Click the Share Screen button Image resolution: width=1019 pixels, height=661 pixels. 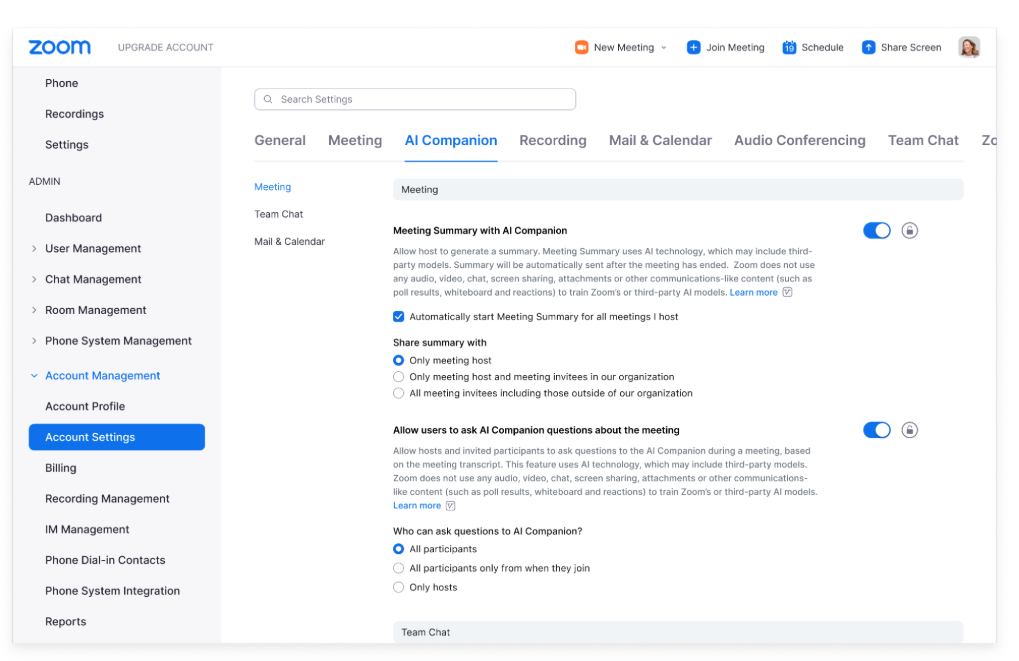click(x=901, y=47)
